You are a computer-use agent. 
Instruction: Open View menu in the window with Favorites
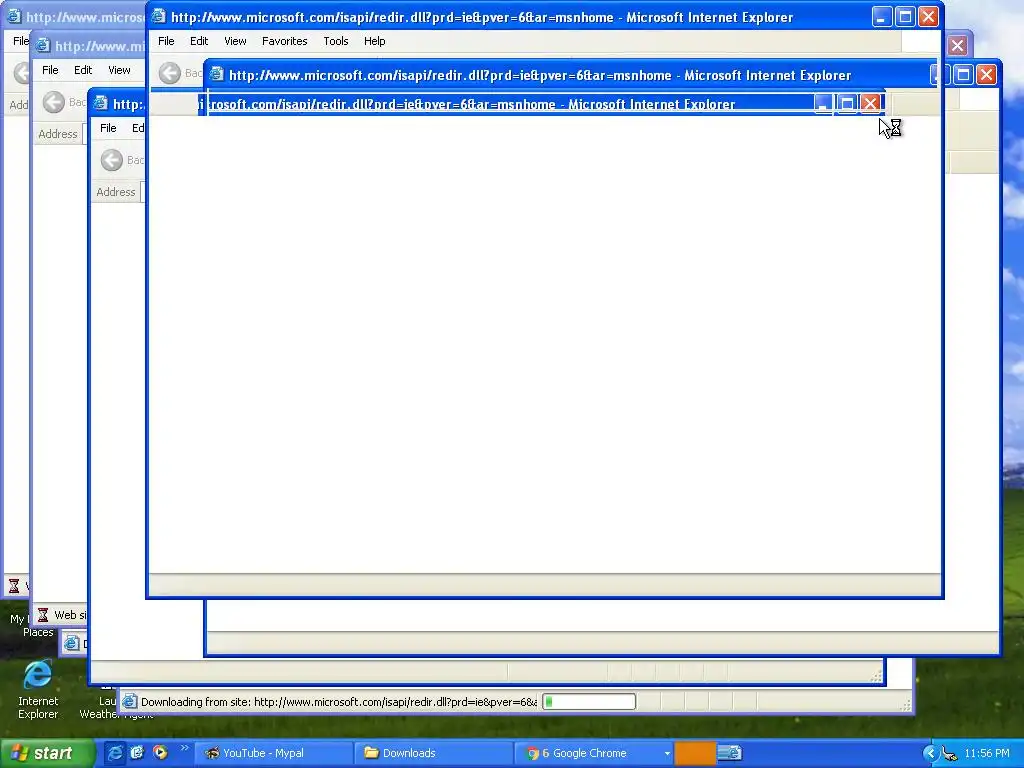[235, 41]
